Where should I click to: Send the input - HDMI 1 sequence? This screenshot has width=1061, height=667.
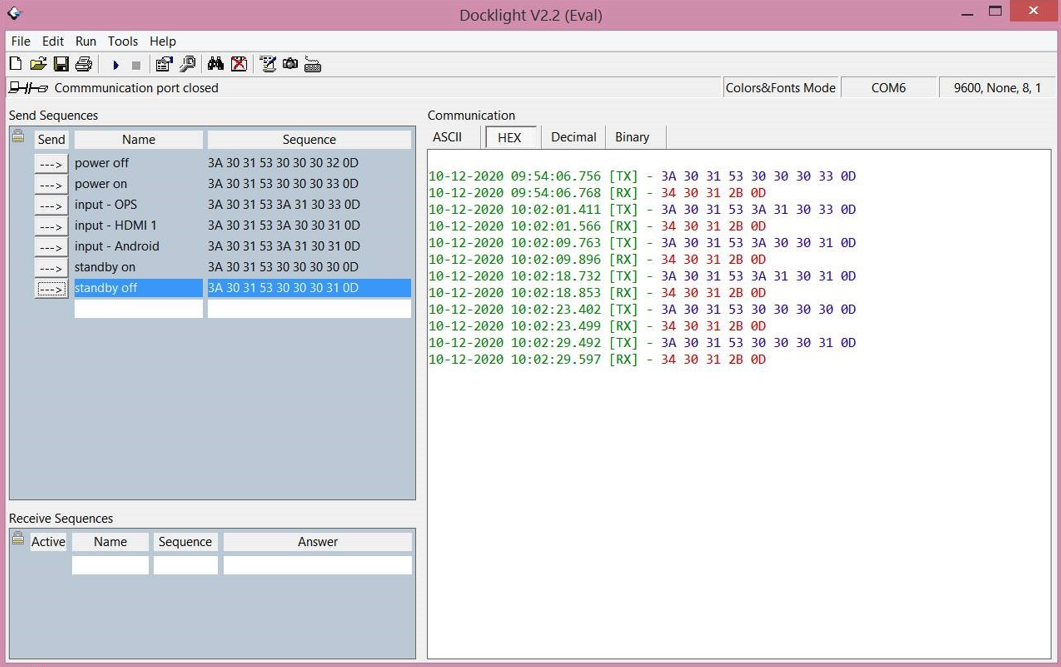pyautogui.click(x=51, y=226)
